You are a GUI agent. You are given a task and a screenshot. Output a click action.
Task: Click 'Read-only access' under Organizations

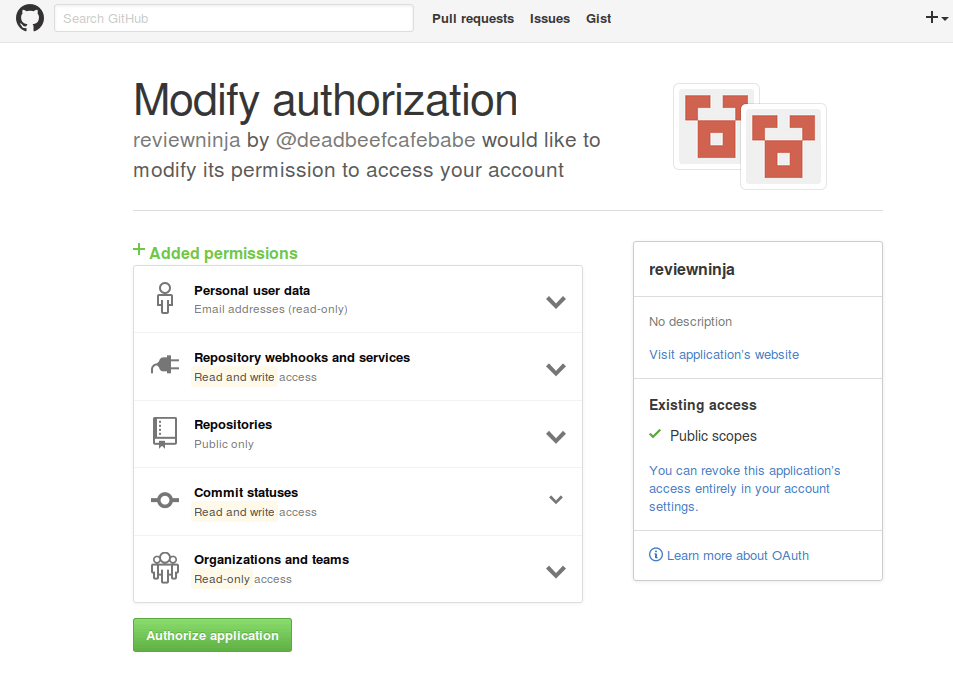[x=243, y=579]
